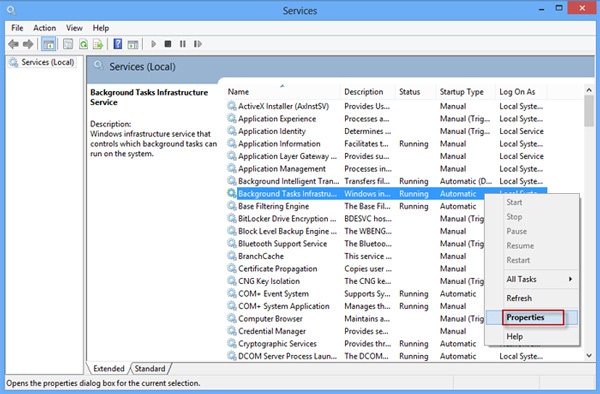
Task: Click the toolbar Properties sheet icon
Action: point(68,44)
